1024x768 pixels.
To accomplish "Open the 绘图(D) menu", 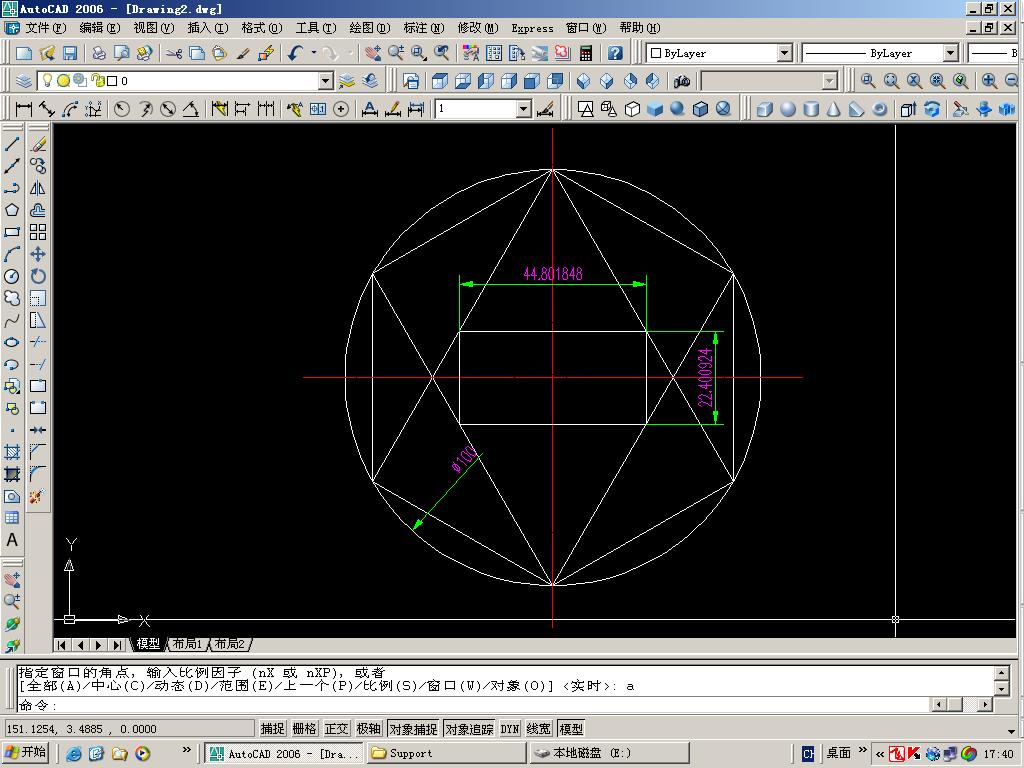I will (370, 28).
